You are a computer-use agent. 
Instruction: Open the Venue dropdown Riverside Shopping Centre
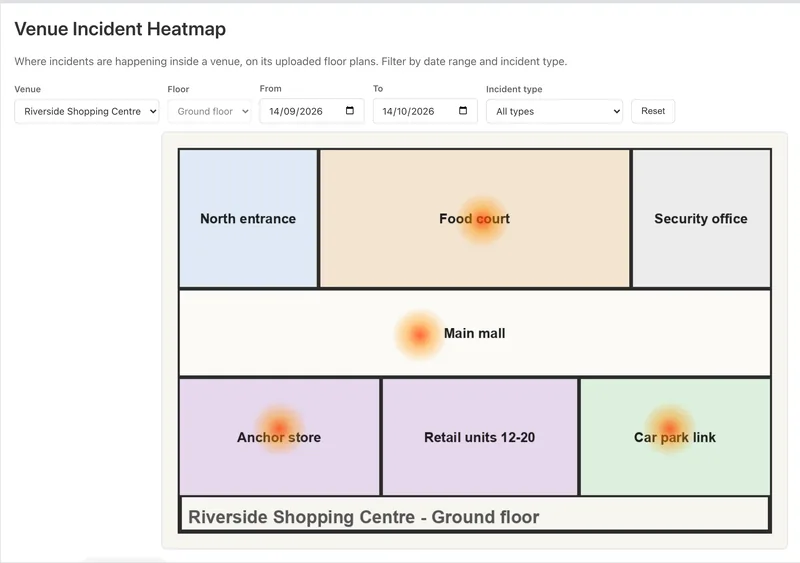click(x=87, y=111)
